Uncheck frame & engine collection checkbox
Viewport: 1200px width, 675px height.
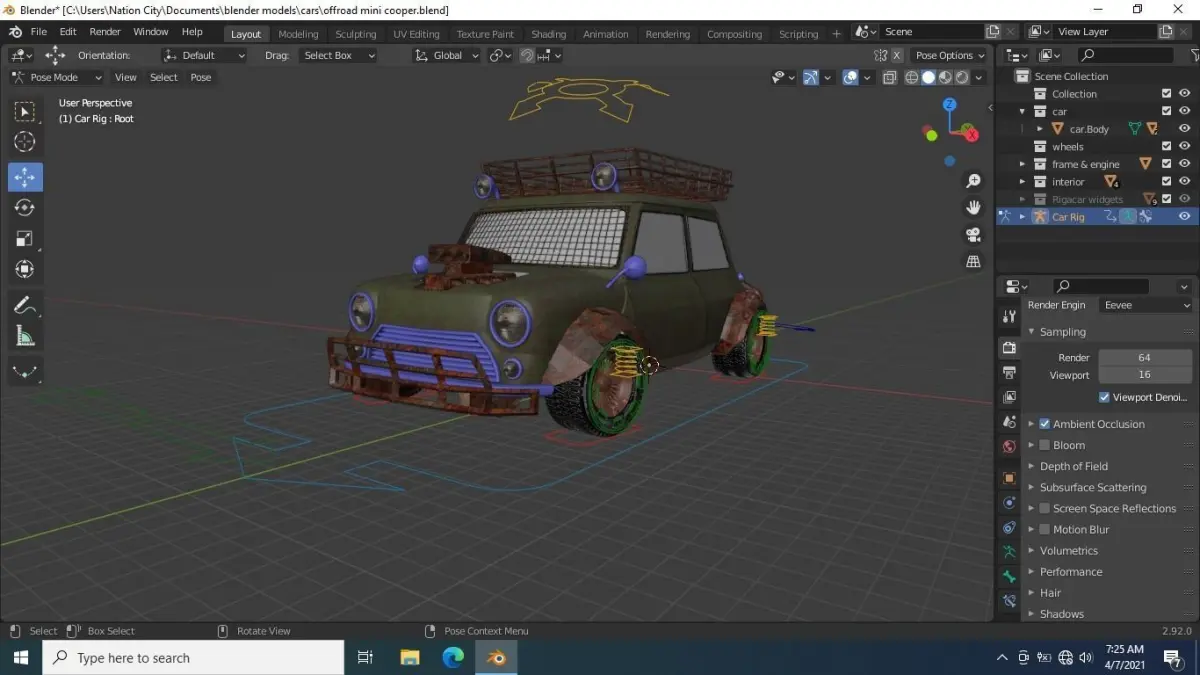tap(1166, 164)
